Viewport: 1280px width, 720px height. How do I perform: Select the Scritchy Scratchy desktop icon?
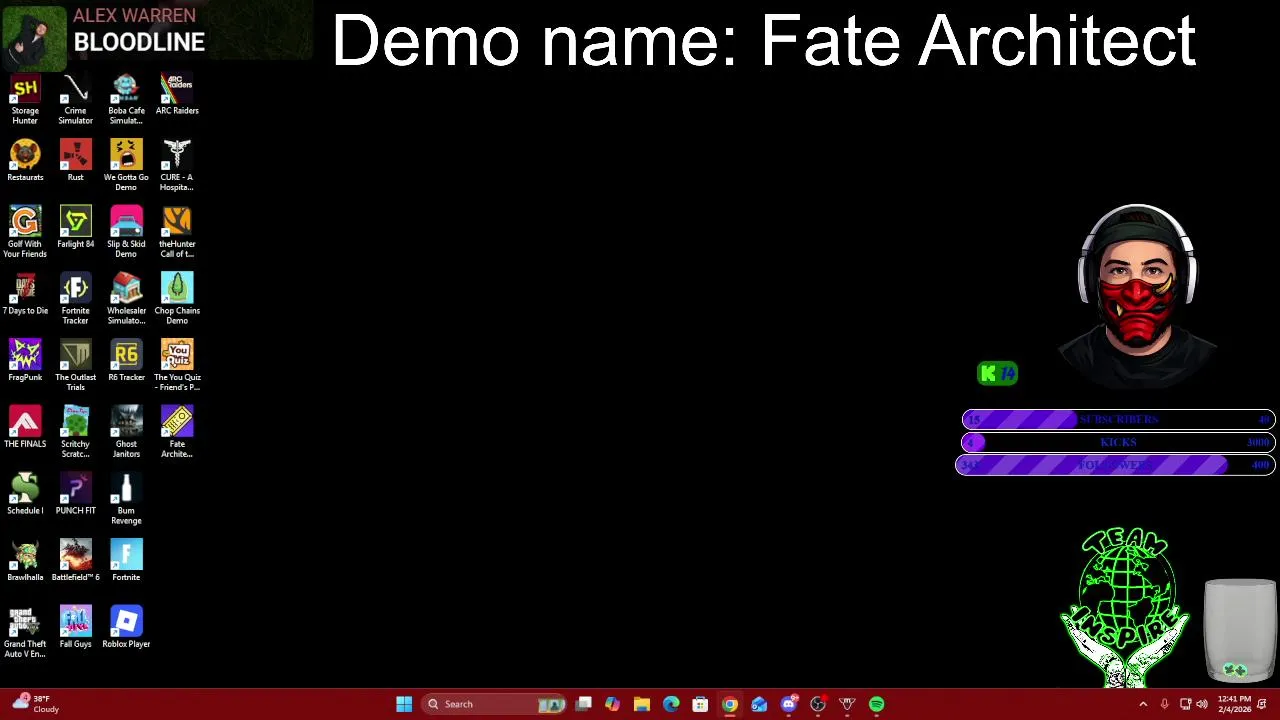[x=75, y=432]
